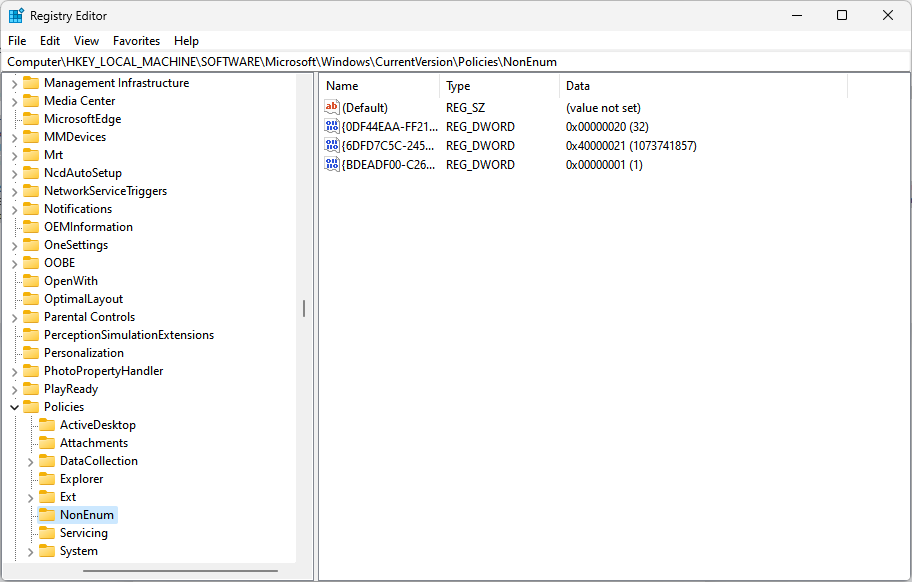This screenshot has height=582, width=912.
Task: Click the Mrt folder icon
Action: (31, 155)
